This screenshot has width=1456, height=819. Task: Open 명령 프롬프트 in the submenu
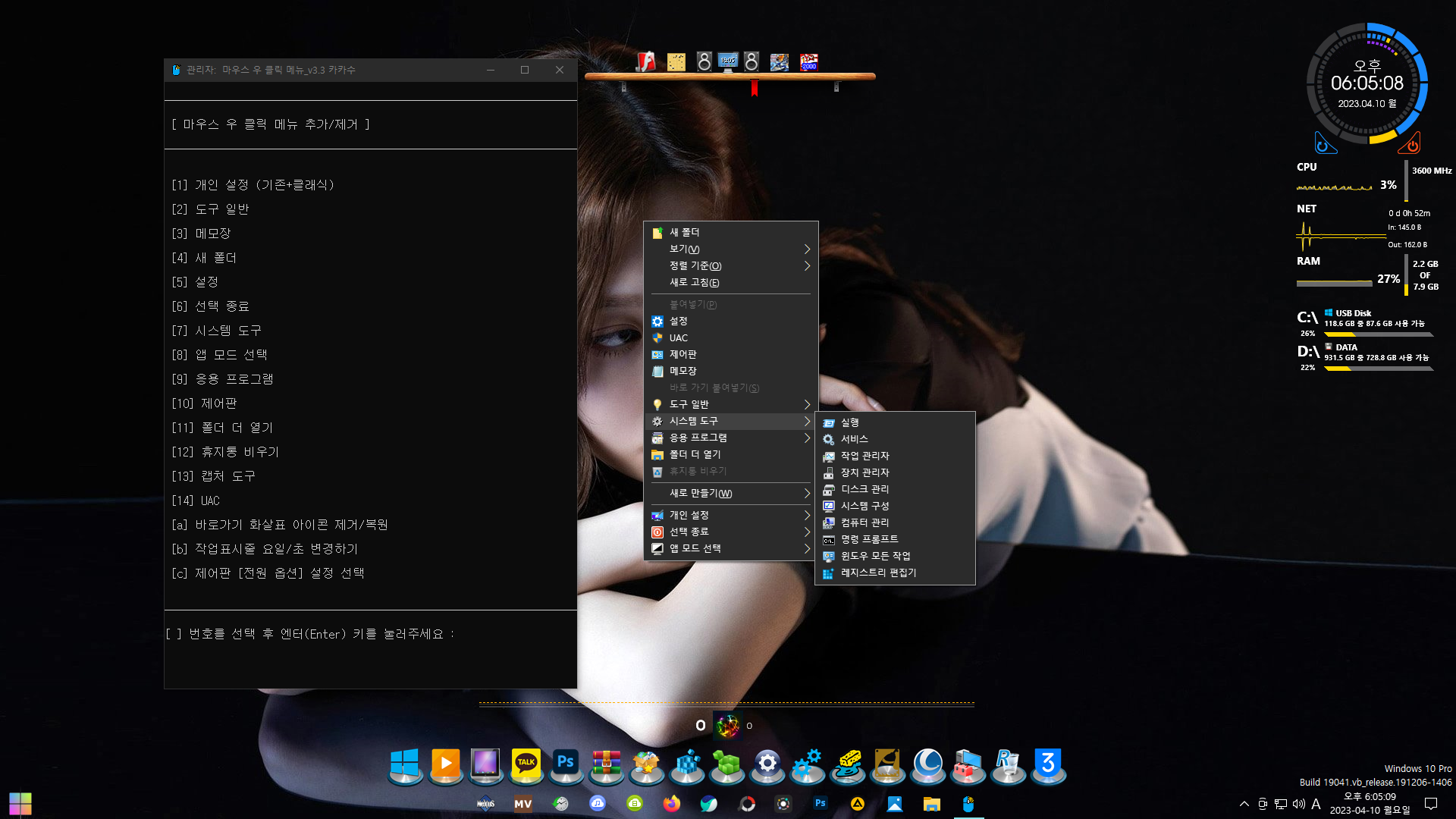tap(895, 540)
